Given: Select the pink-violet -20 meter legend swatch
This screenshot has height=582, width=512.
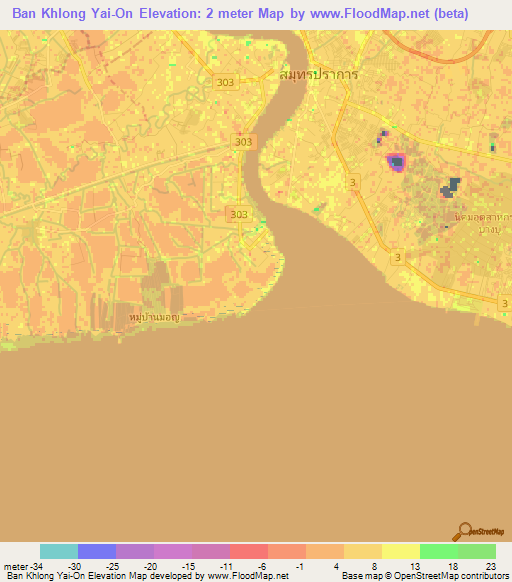Looking at the screenshot, I should click(x=173, y=551).
